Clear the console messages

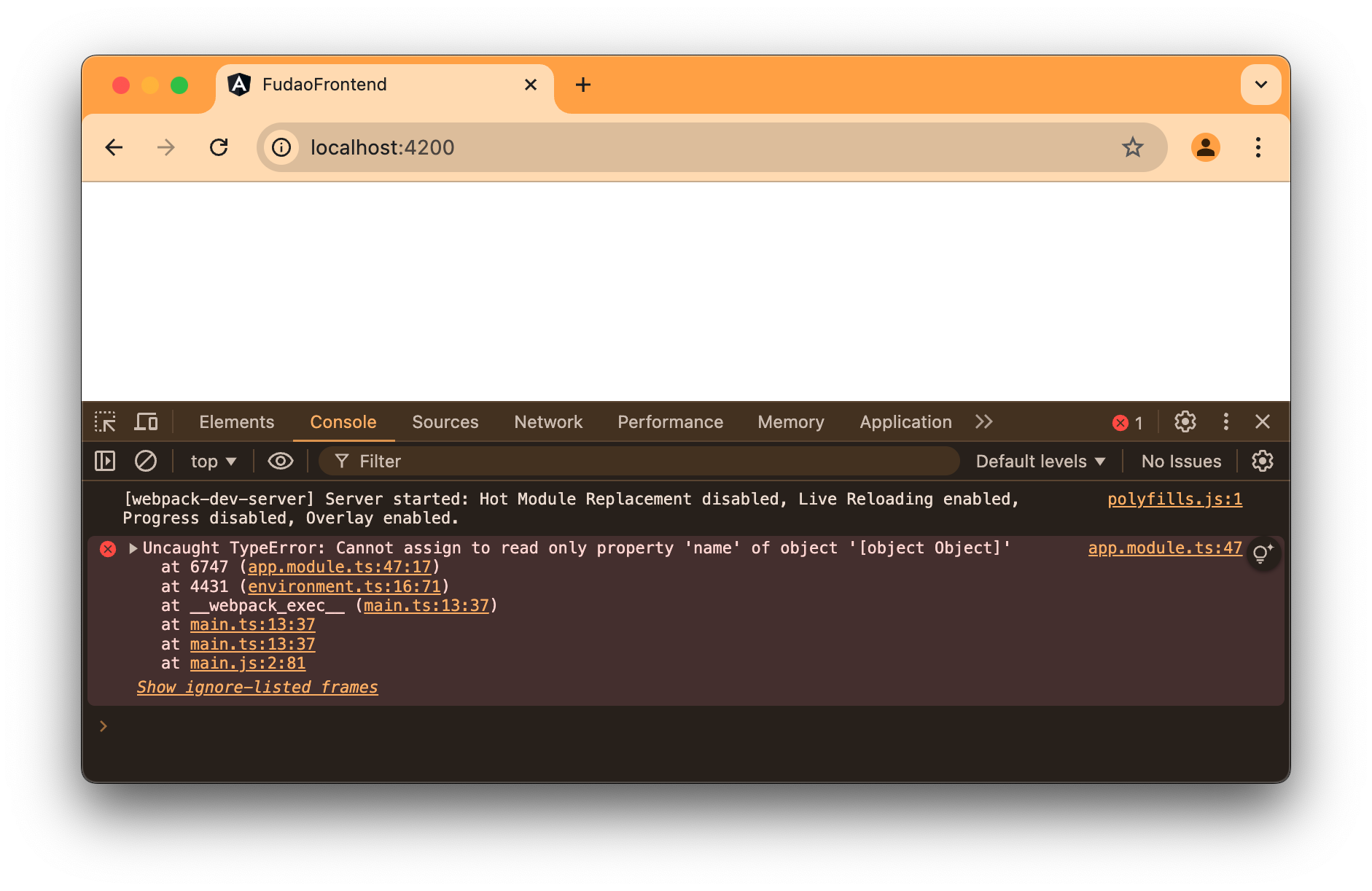point(146,461)
